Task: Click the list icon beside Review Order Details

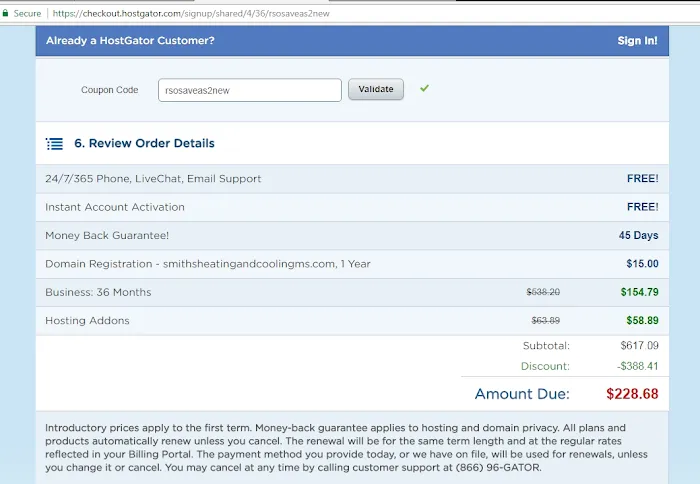Action: [55, 144]
